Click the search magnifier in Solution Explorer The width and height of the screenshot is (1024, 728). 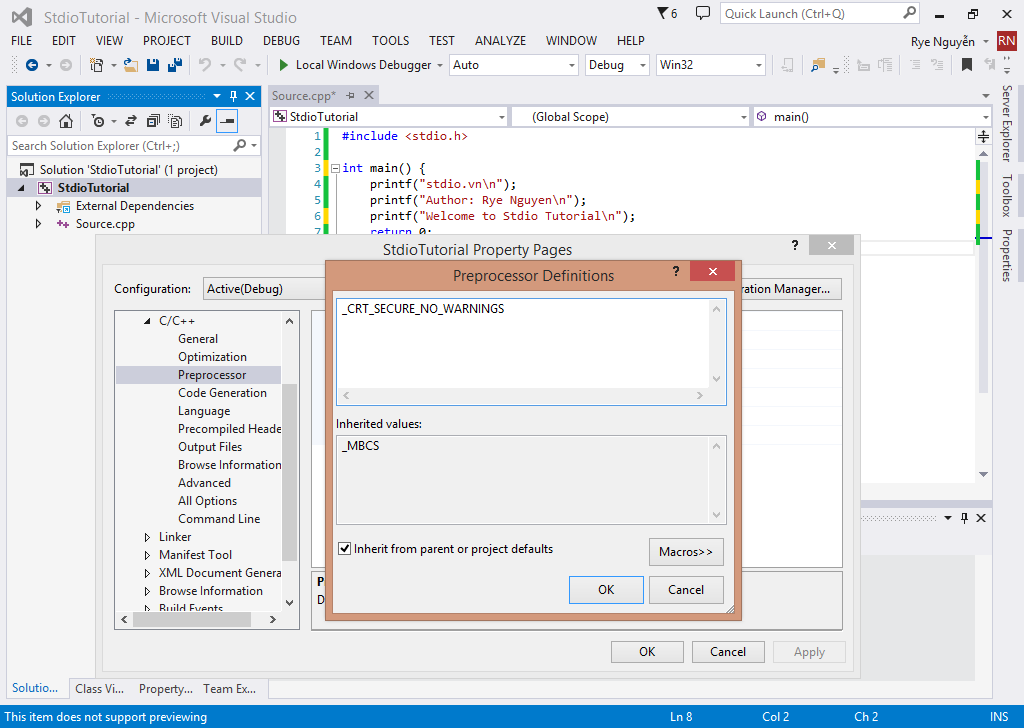coord(240,145)
